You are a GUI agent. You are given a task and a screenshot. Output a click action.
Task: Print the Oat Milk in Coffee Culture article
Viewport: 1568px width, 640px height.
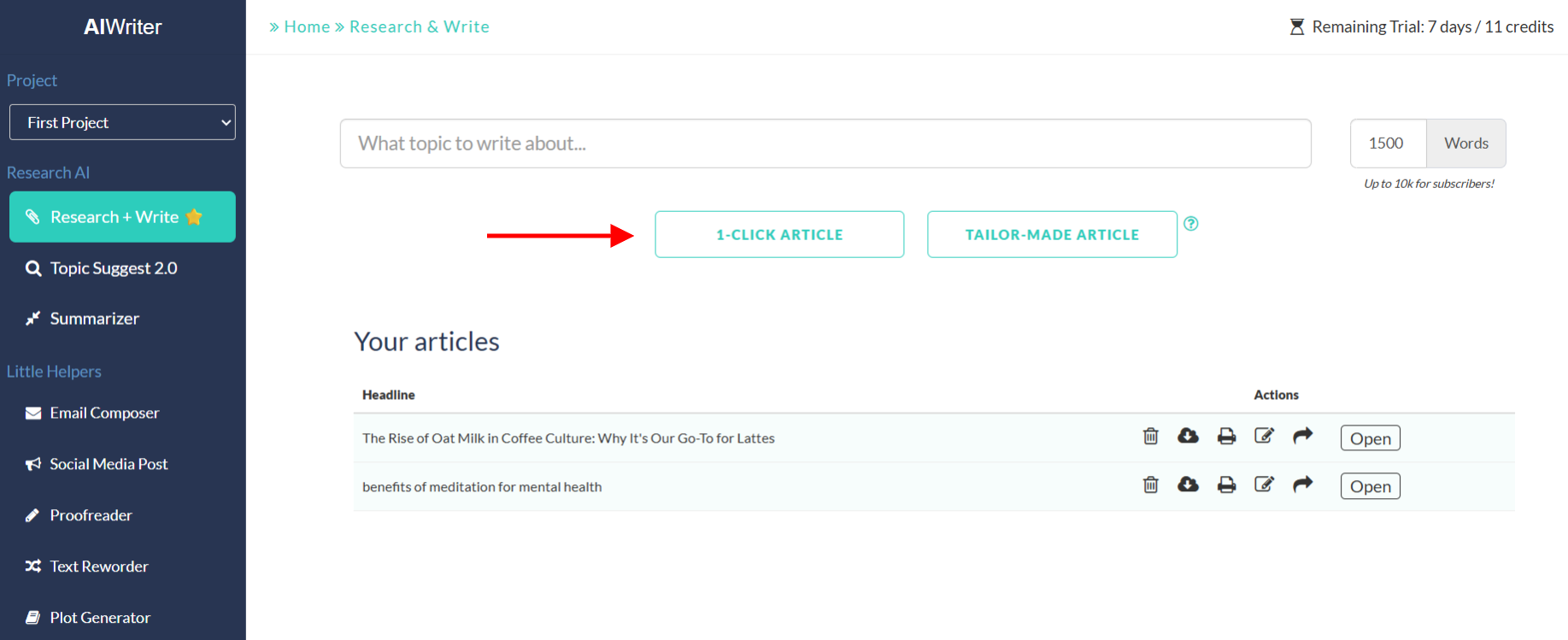pyautogui.click(x=1226, y=437)
